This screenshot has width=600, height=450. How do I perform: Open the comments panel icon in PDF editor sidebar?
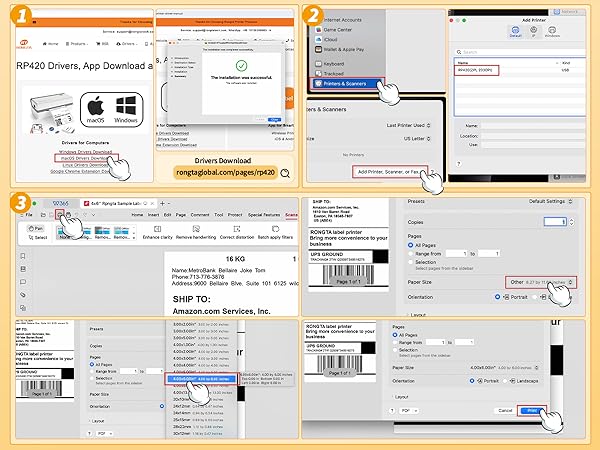[23, 282]
